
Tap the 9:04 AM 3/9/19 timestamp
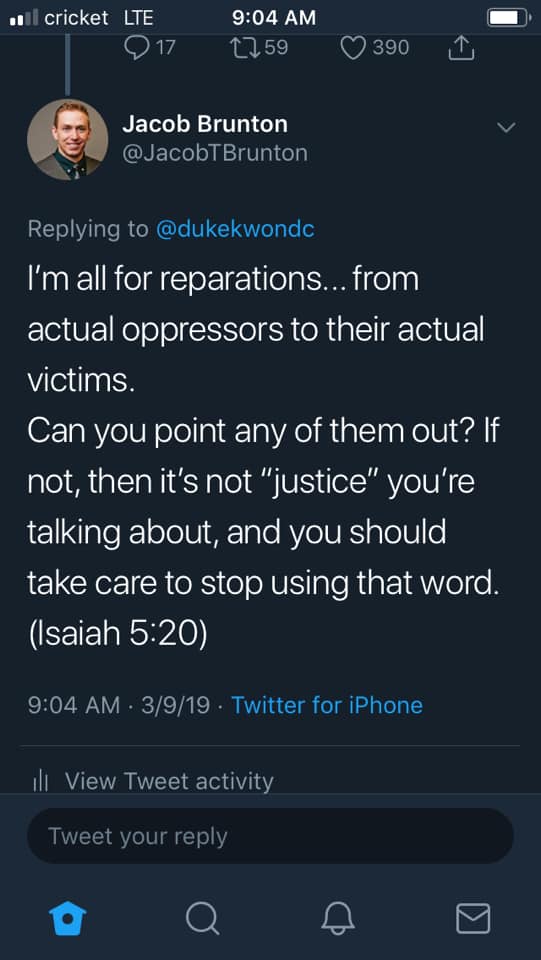click(x=119, y=705)
